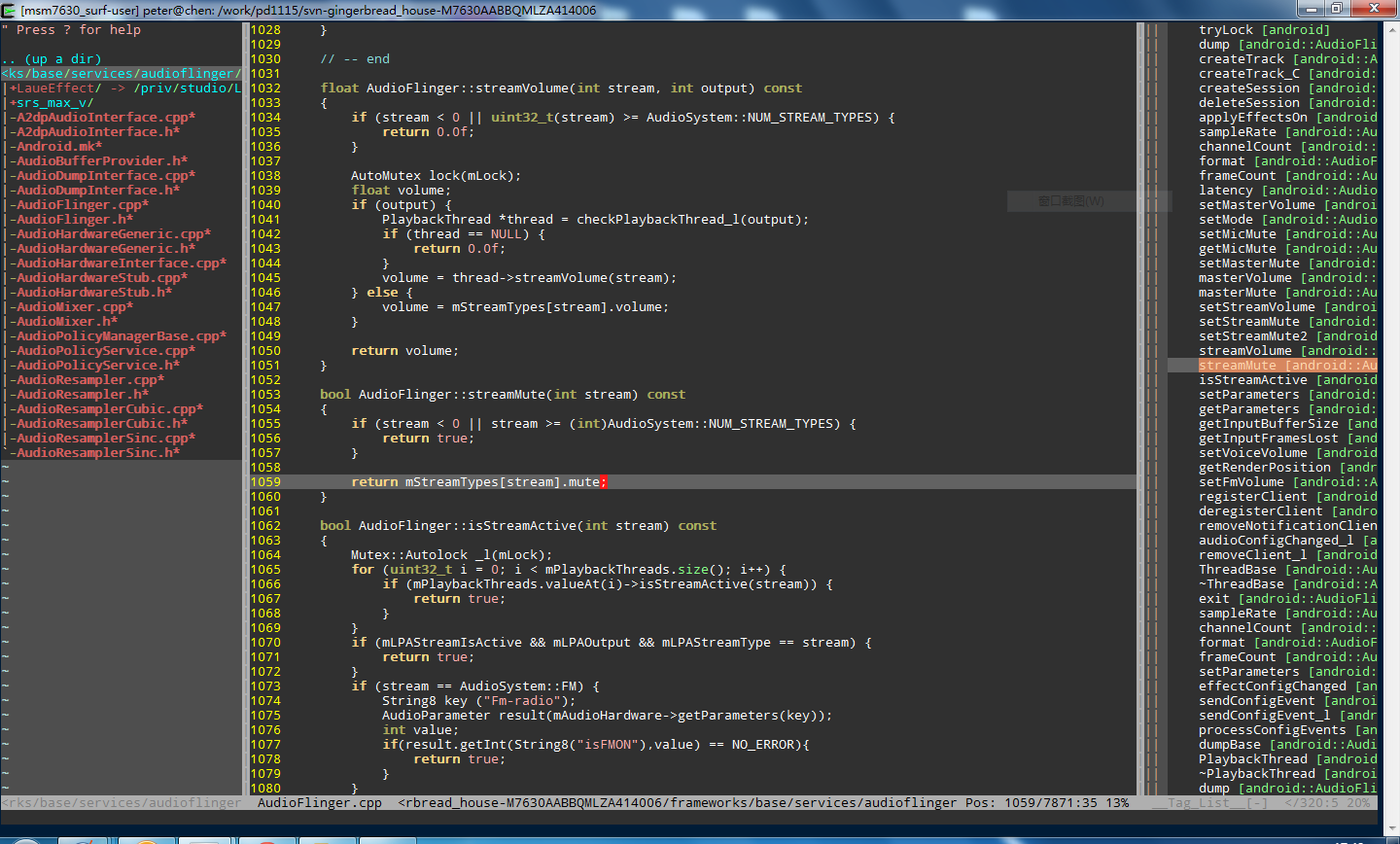This screenshot has width=1400, height=844.
Task: Place cursor on 'AutoMutex lock(mLock);' line
Action: click(437, 176)
